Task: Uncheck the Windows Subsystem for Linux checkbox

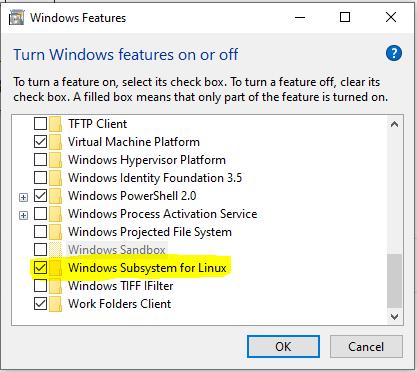Action: [40, 268]
